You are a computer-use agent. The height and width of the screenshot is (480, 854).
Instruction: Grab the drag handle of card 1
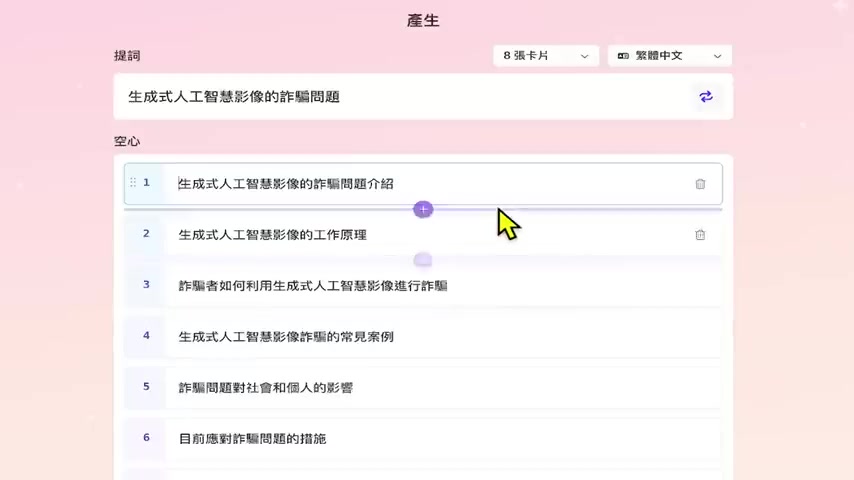[133, 183]
